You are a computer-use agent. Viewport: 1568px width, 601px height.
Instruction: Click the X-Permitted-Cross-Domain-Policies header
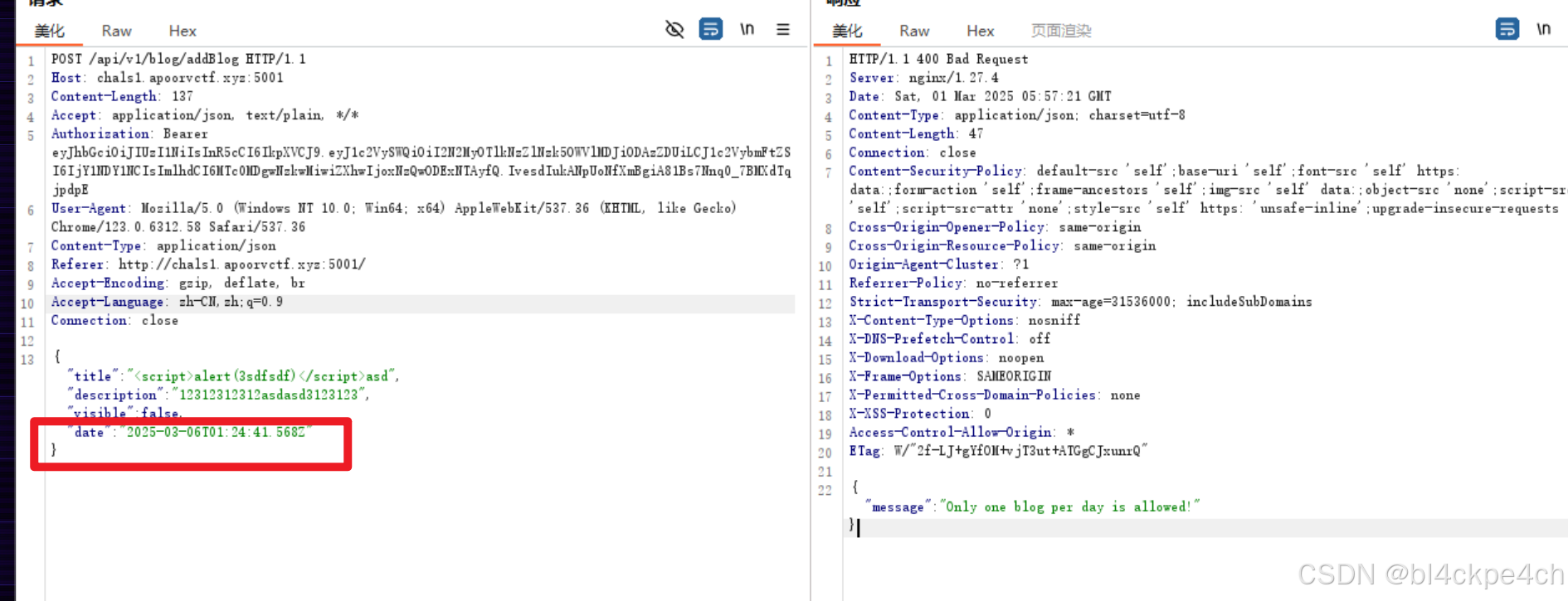(994, 395)
